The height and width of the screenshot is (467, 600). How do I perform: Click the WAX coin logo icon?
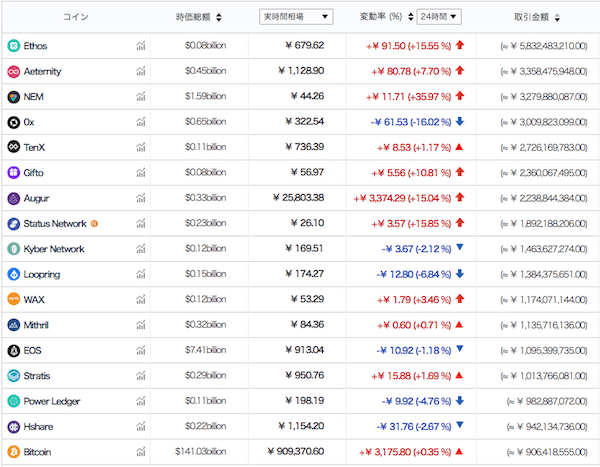[x=13, y=300]
